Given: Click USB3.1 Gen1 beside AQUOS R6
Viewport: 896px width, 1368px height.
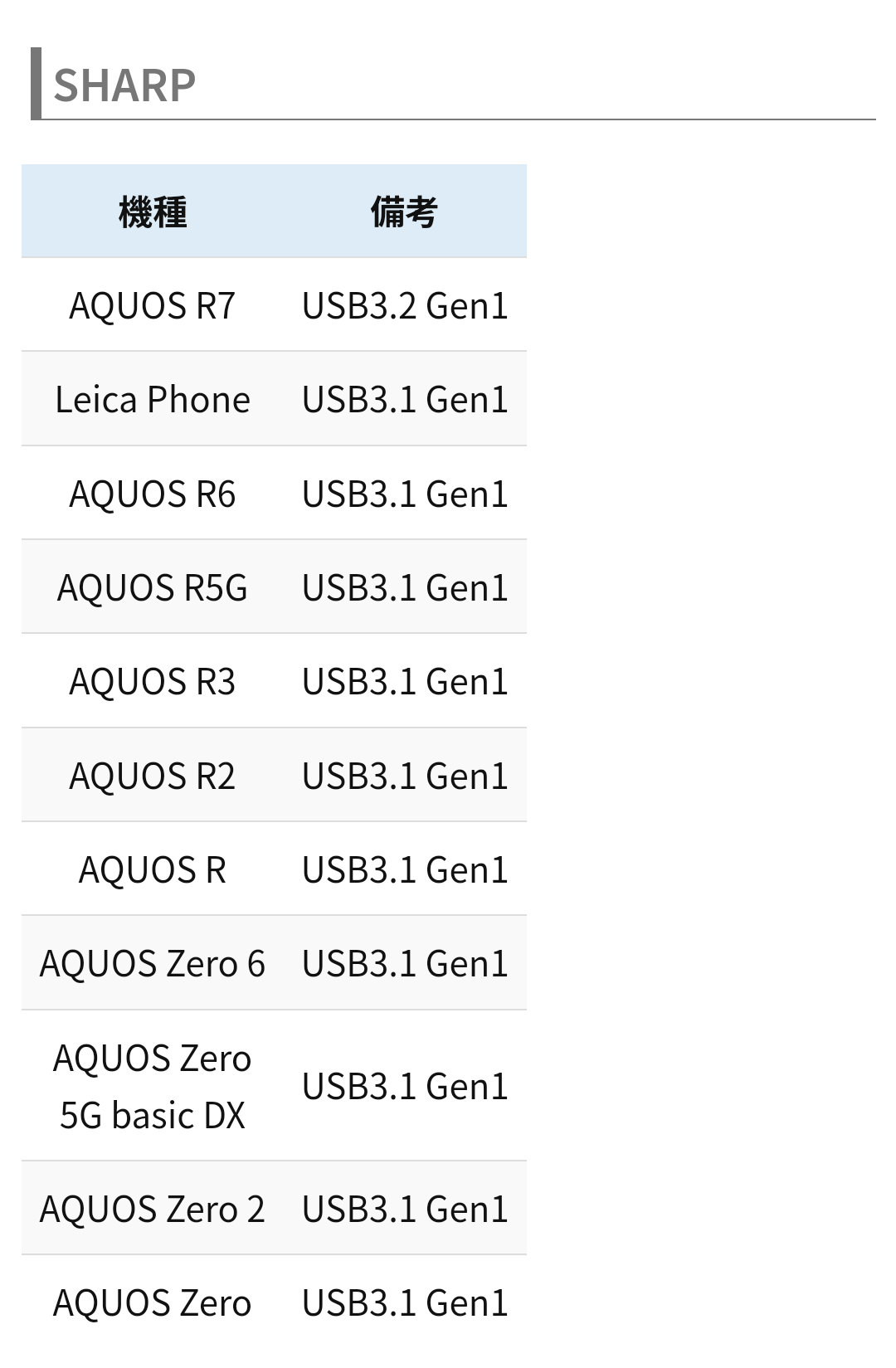Looking at the screenshot, I should click(x=404, y=494).
